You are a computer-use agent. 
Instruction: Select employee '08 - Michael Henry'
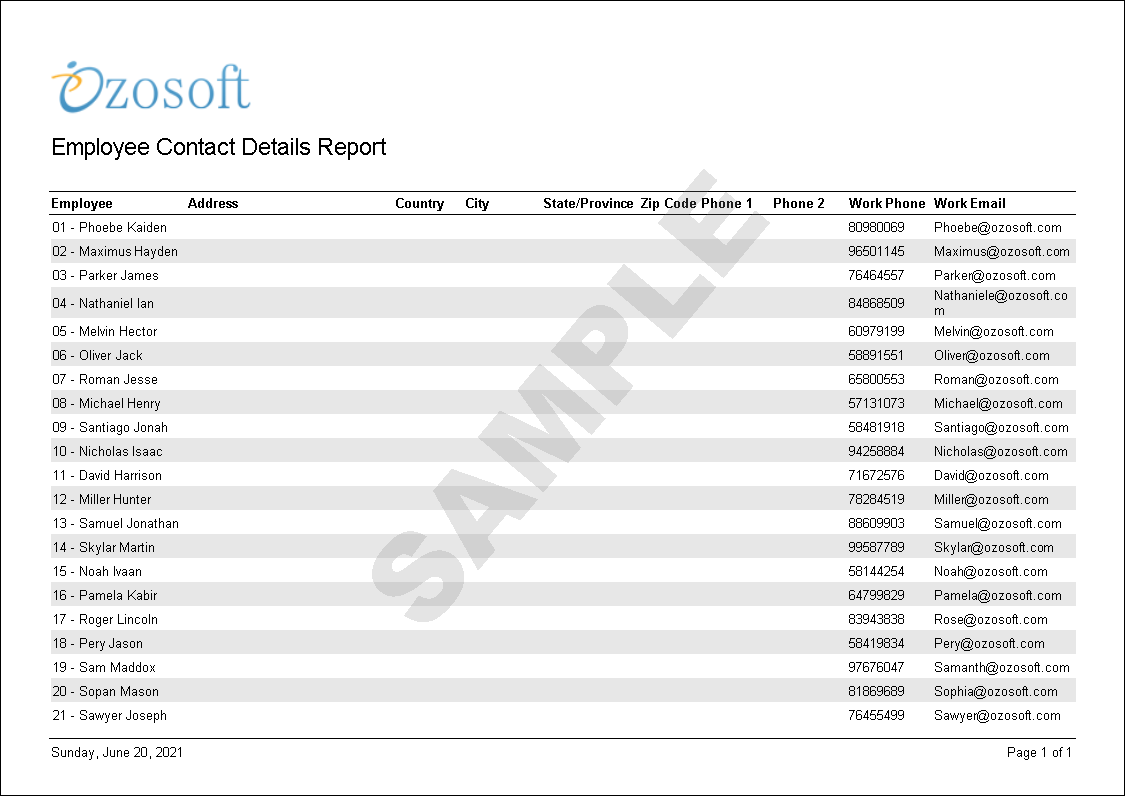click(107, 403)
